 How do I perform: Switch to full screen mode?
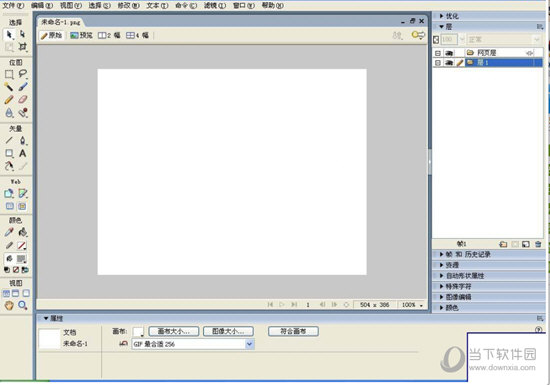(x=26, y=293)
